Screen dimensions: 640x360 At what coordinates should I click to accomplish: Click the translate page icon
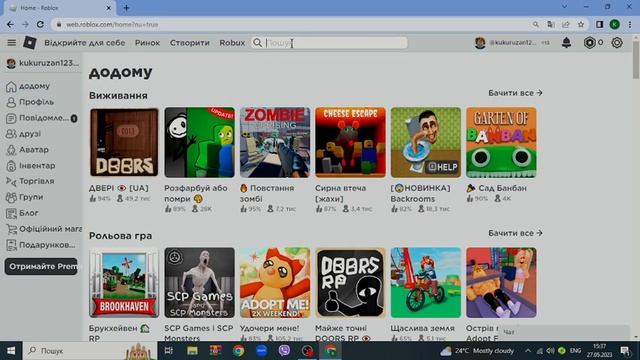coord(551,24)
